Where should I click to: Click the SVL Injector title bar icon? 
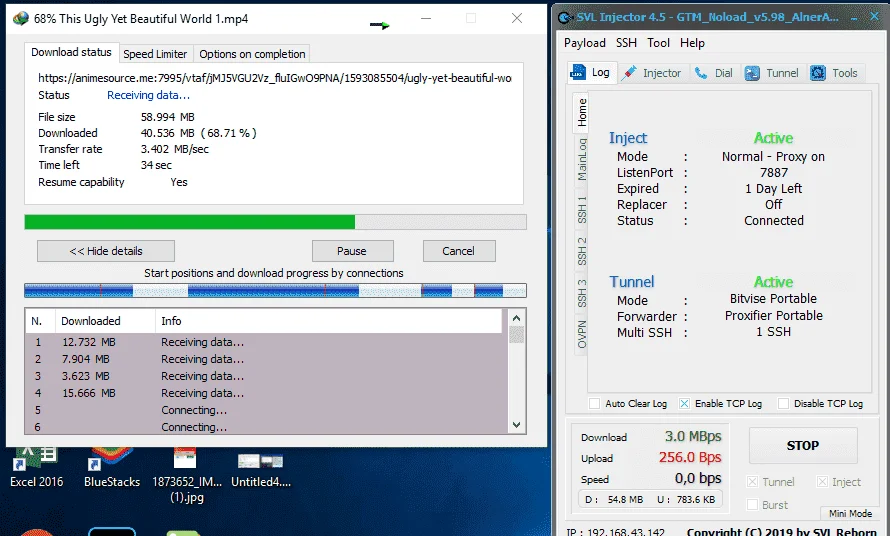pos(565,18)
